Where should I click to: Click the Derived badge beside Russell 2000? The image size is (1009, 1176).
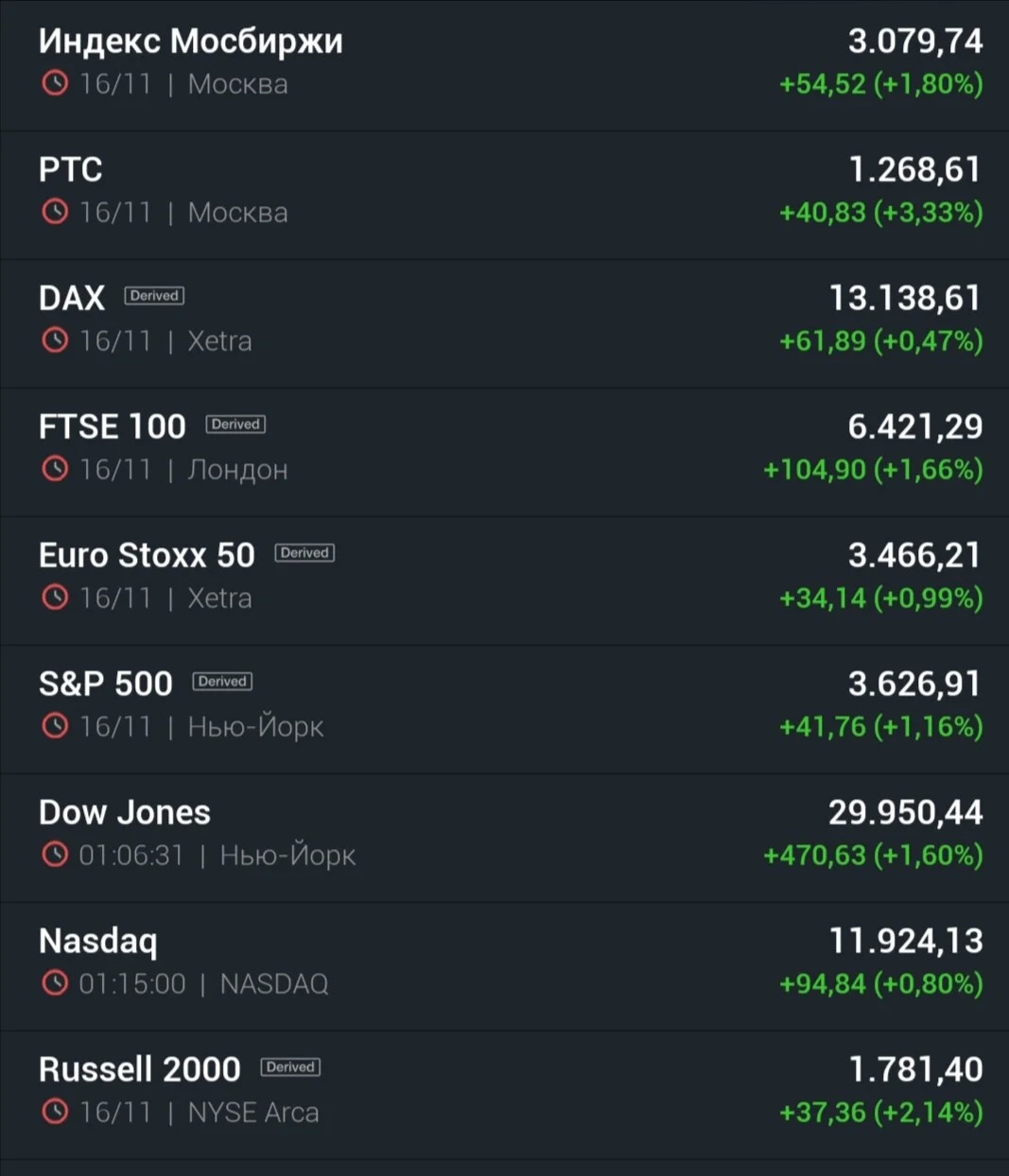click(x=290, y=1067)
